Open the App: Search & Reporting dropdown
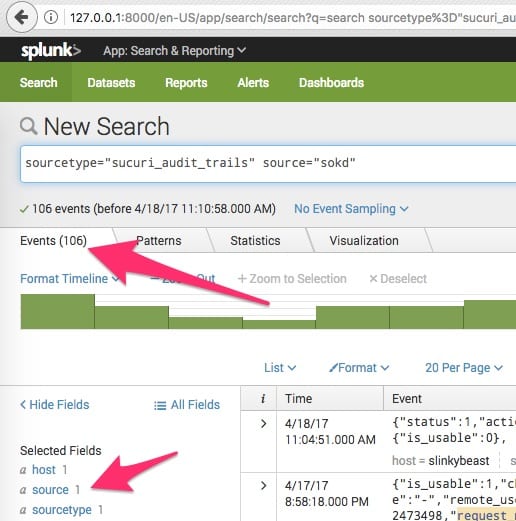Viewport: 516px width, 521px height. point(174,51)
